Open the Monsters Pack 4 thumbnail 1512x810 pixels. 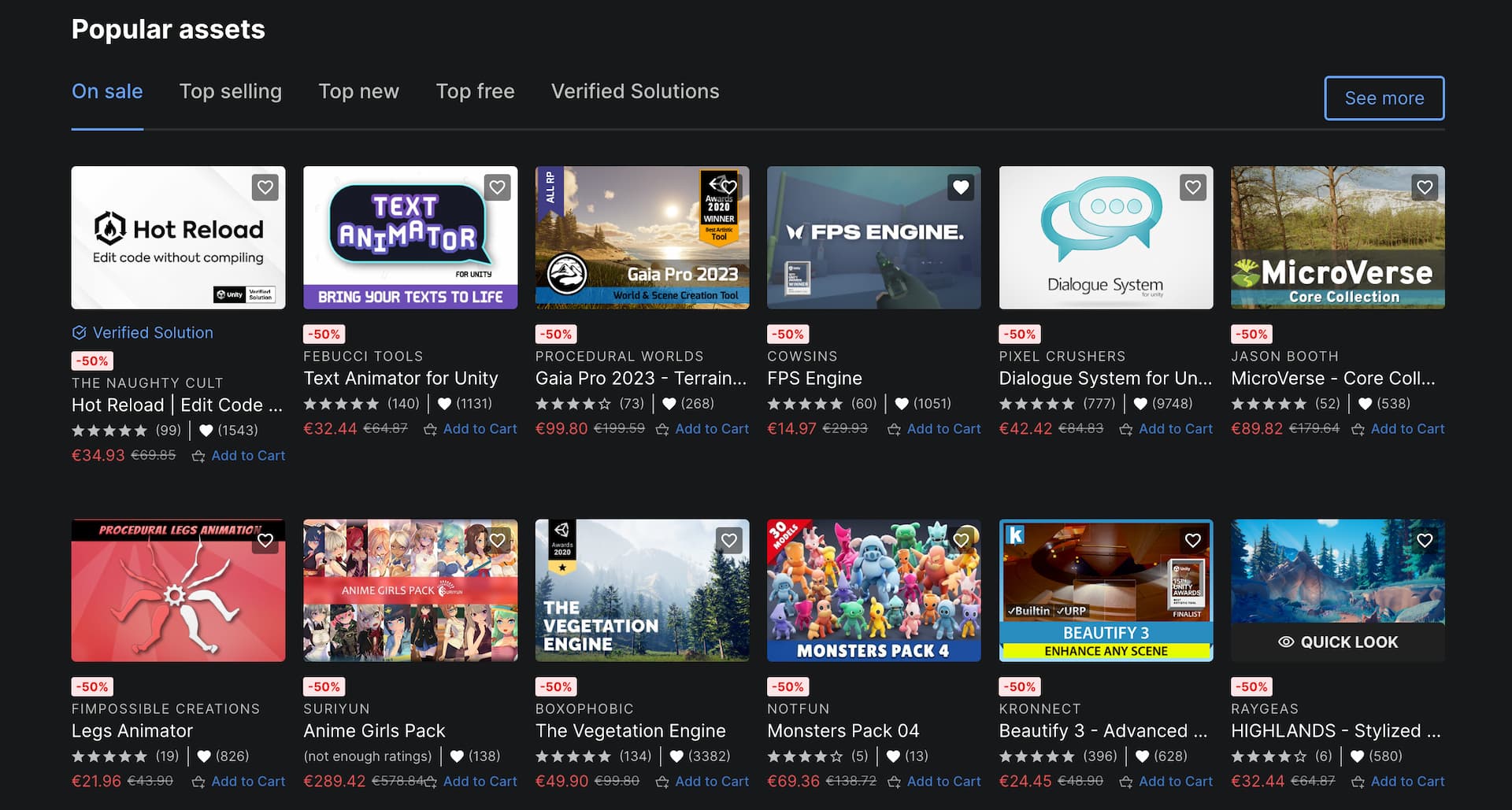click(x=874, y=590)
